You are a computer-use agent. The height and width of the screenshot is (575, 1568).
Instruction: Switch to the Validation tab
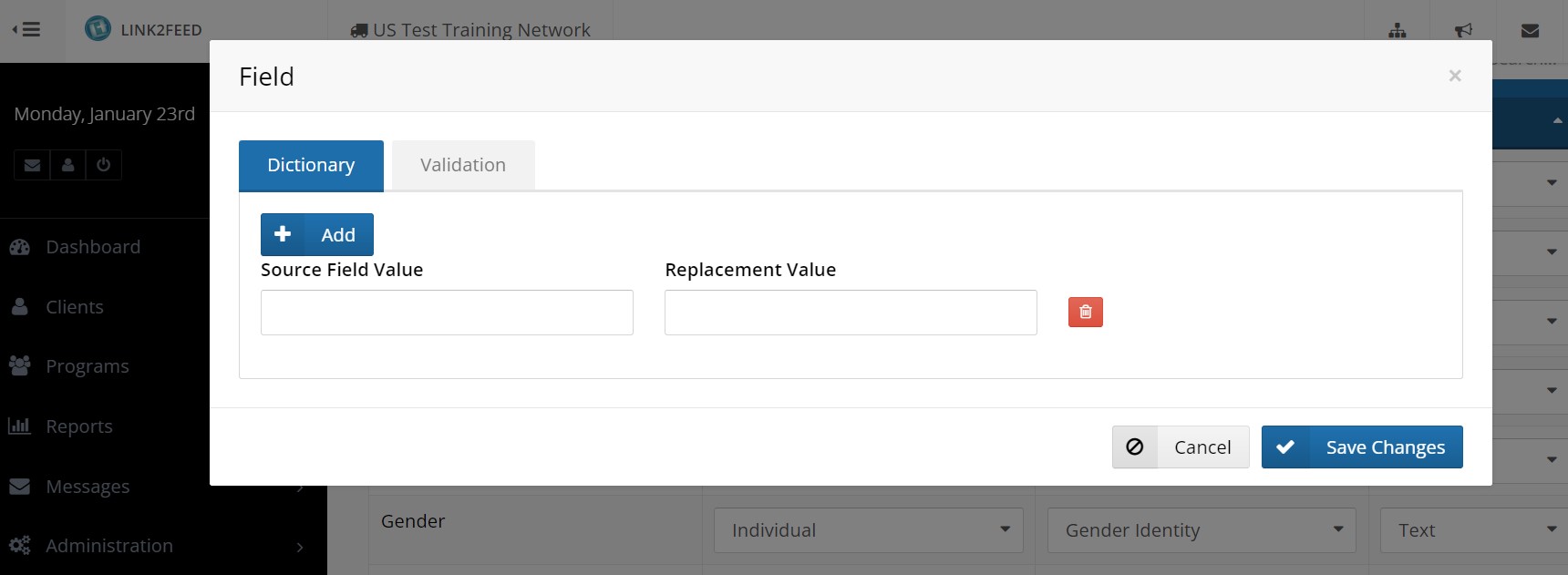pyautogui.click(x=462, y=165)
